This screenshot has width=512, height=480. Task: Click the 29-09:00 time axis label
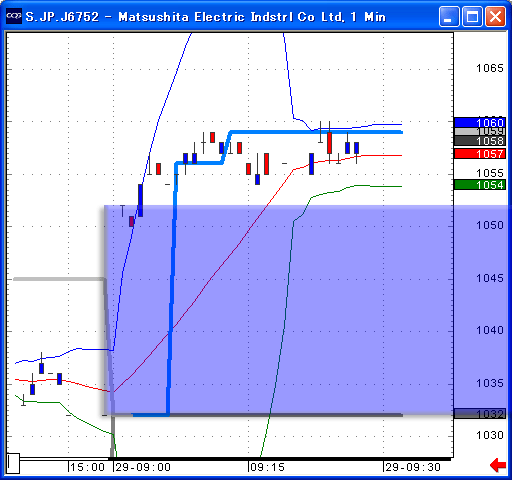143,467
